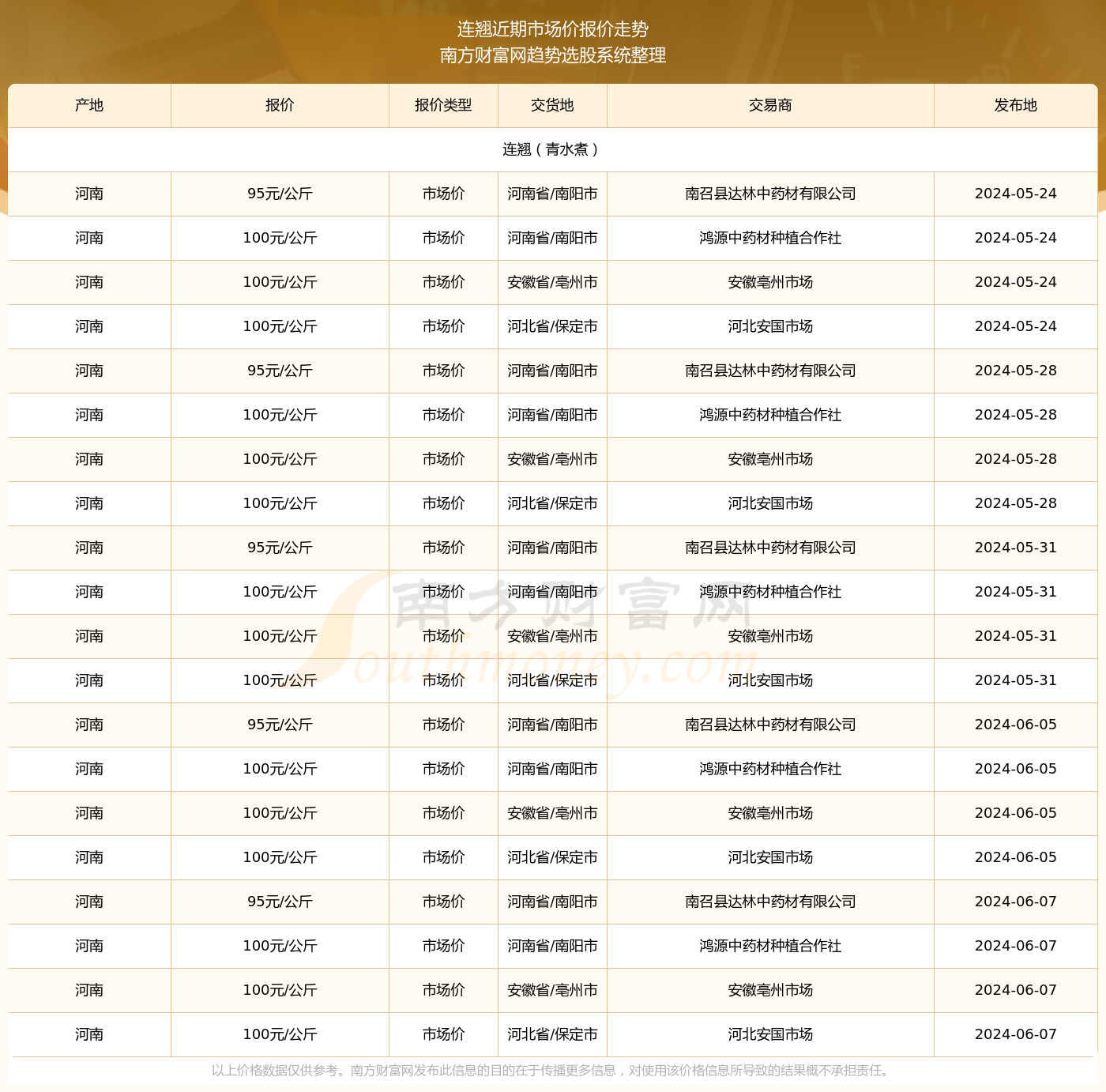Select 鸿源中药材种植合作社 in the 2024-05-28 row

[770, 415]
